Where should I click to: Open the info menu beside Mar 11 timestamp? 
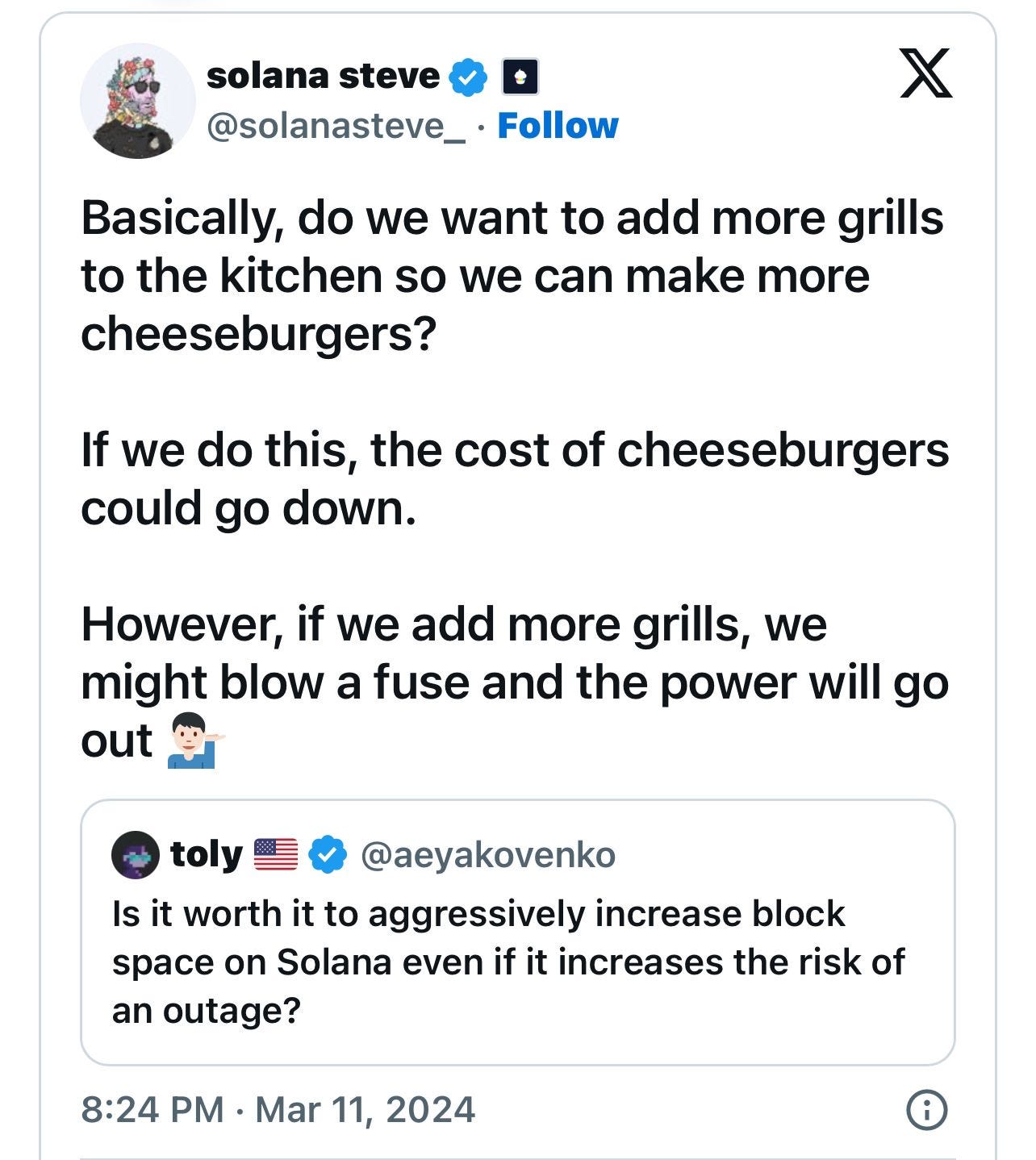point(925,1108)
